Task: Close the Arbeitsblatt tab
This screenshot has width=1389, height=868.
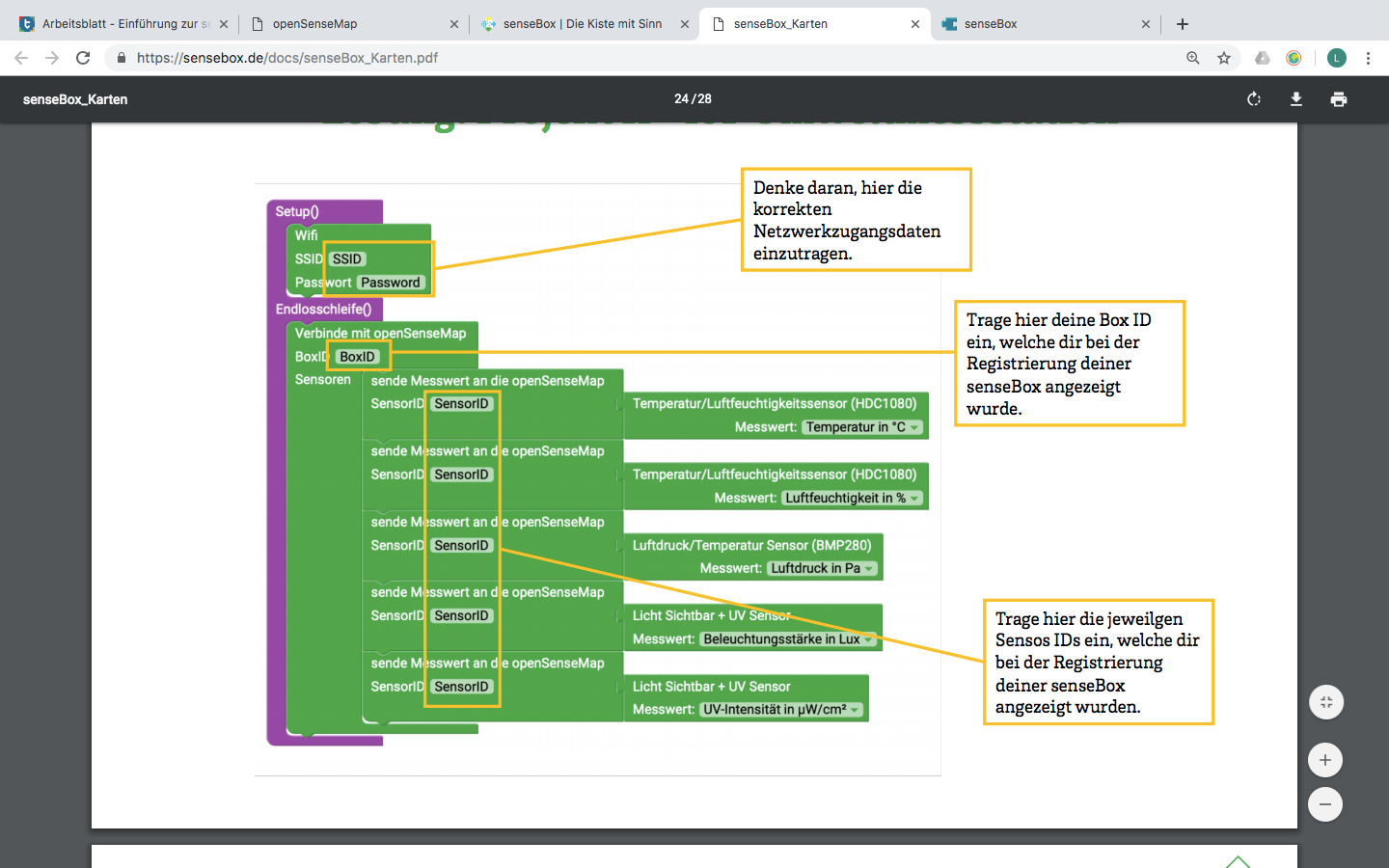Action: tap(224, 24)
